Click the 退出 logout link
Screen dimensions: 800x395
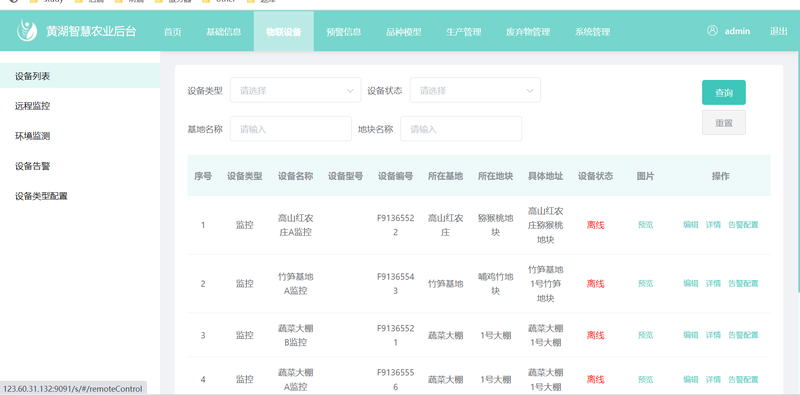tap(779, 31)
